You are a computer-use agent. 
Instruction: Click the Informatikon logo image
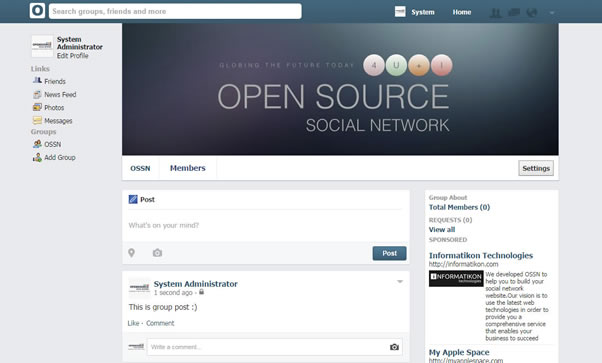[456, 278]
